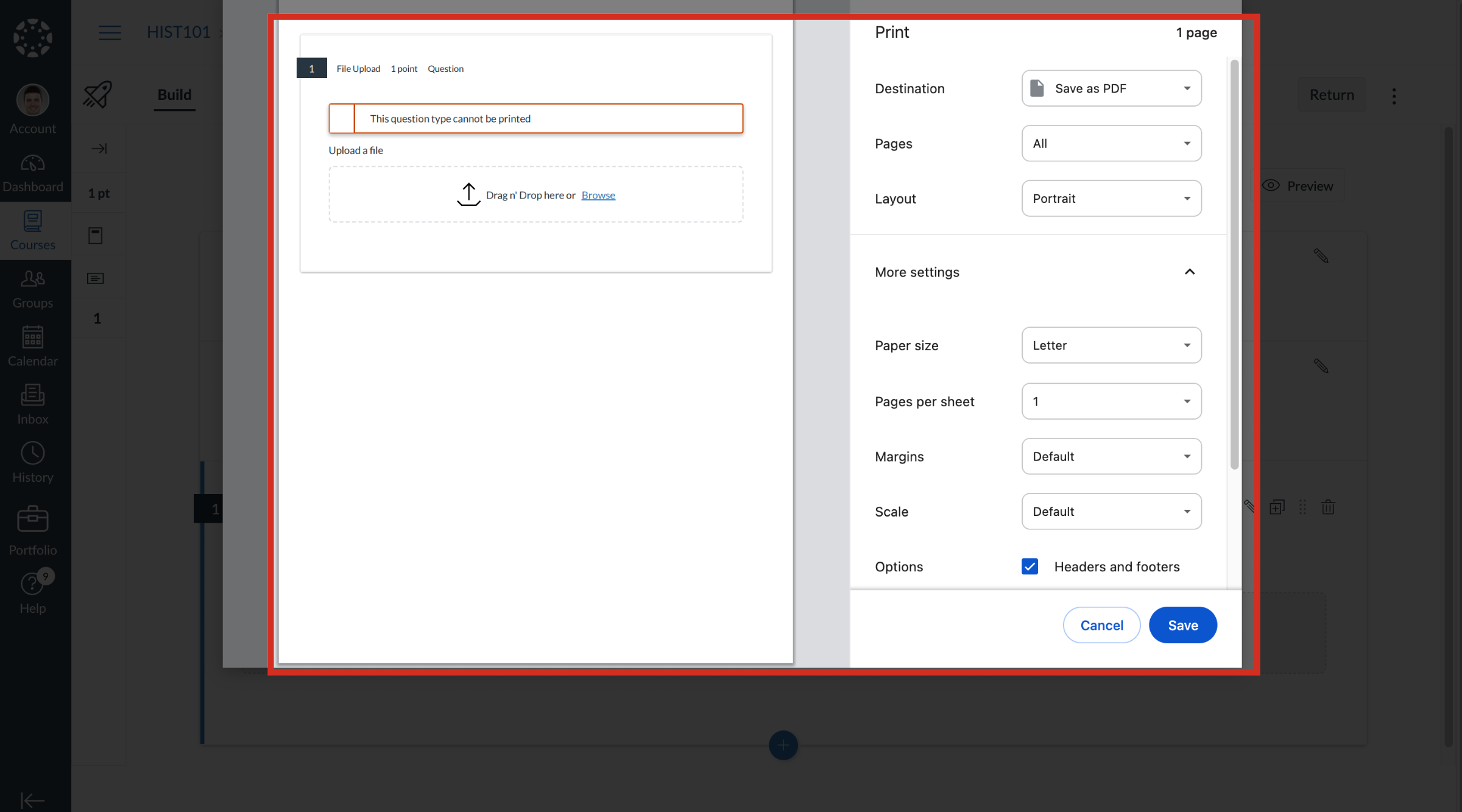This screenshot has height=812, width=1462.
Task: Open the Scale Default dropdown
Action: [x=1111, y=512]
